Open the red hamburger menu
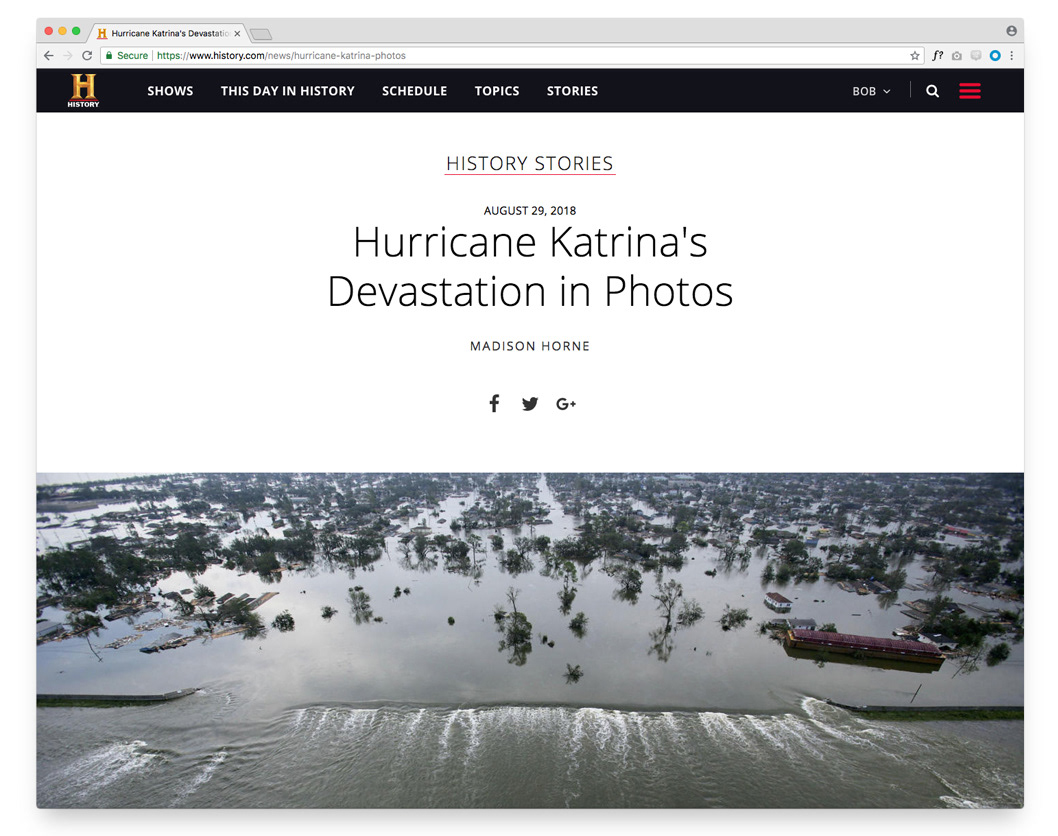1058x836 pixels. 970,90
